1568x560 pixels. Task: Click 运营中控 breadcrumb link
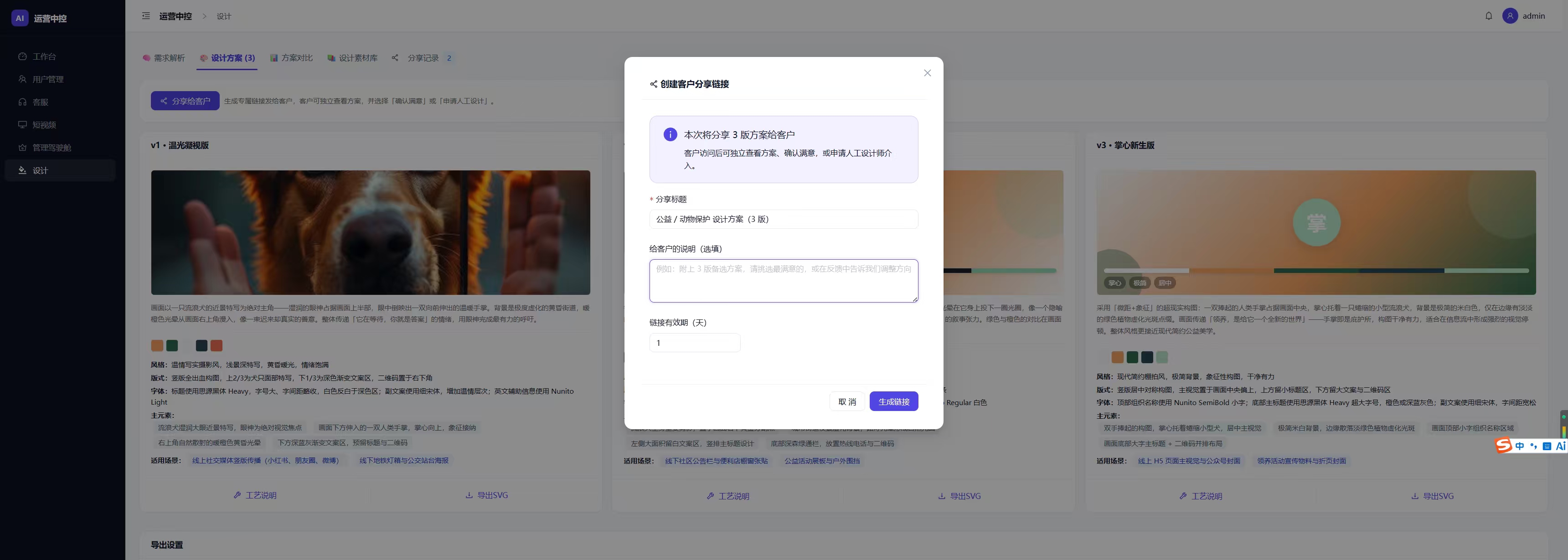pyautogui.click(x=175, y=16)
